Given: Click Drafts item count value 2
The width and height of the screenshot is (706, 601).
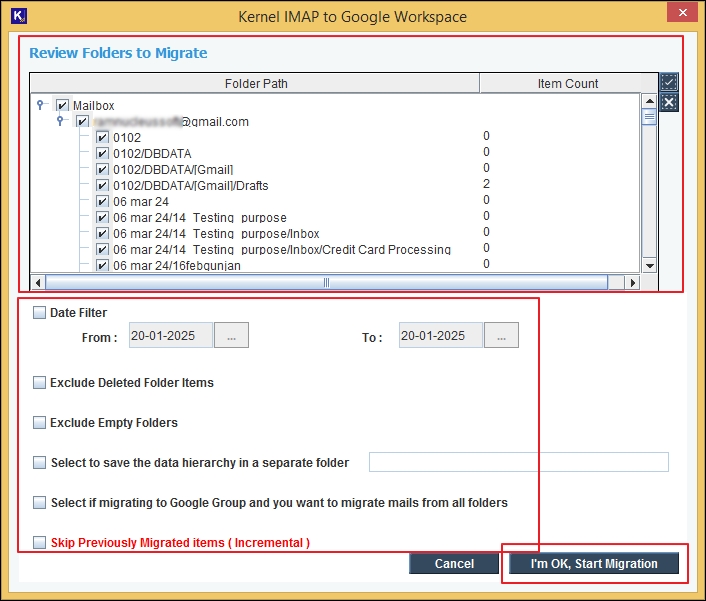Looking at the screenshot, I should (x=486, y=184).
